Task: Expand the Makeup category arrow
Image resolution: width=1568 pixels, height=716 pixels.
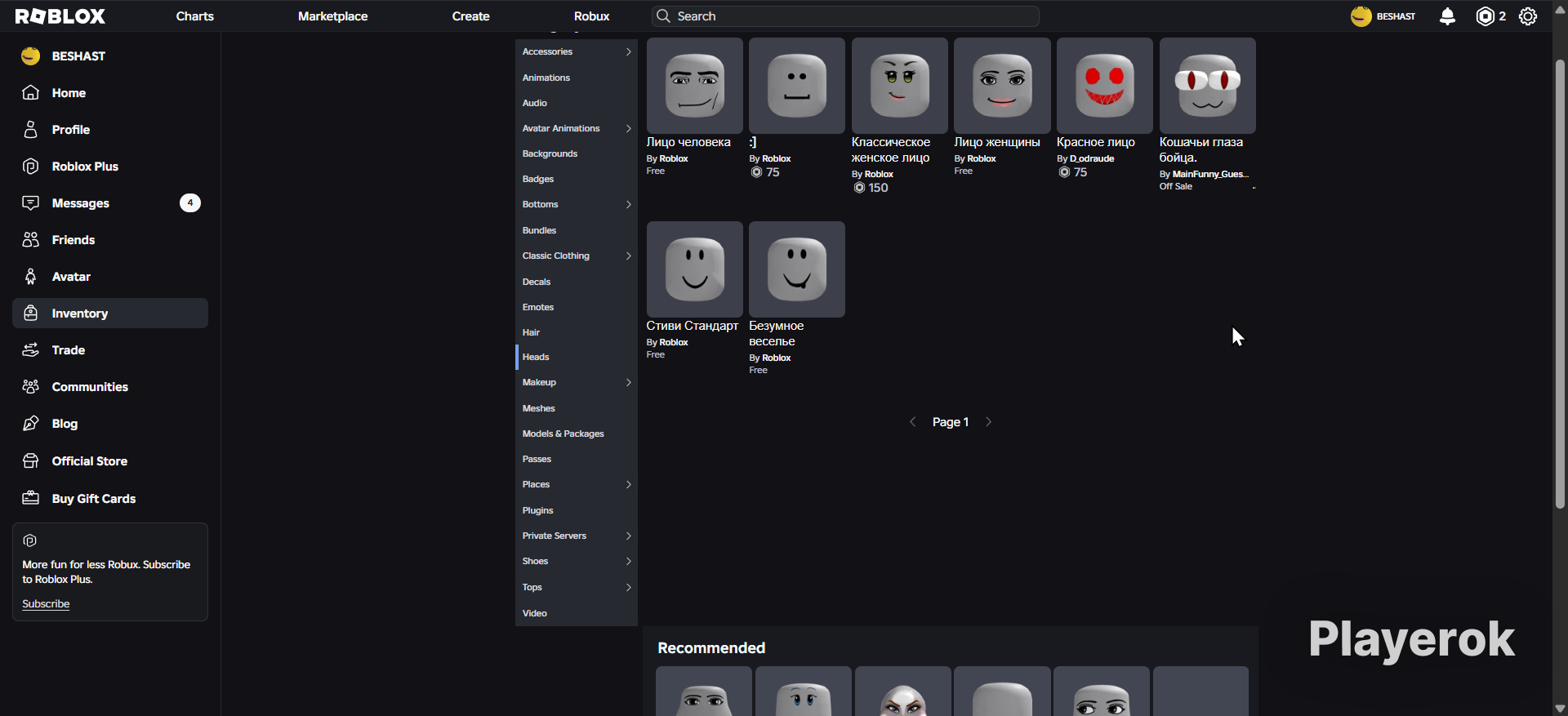Action: pyautogui.click(x=628, y=382)
